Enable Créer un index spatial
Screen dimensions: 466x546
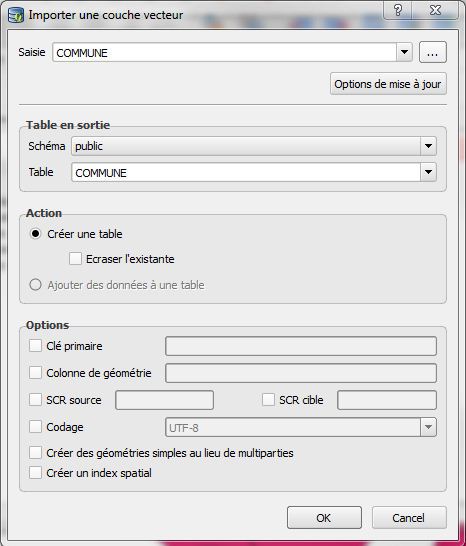click(35, 473)
